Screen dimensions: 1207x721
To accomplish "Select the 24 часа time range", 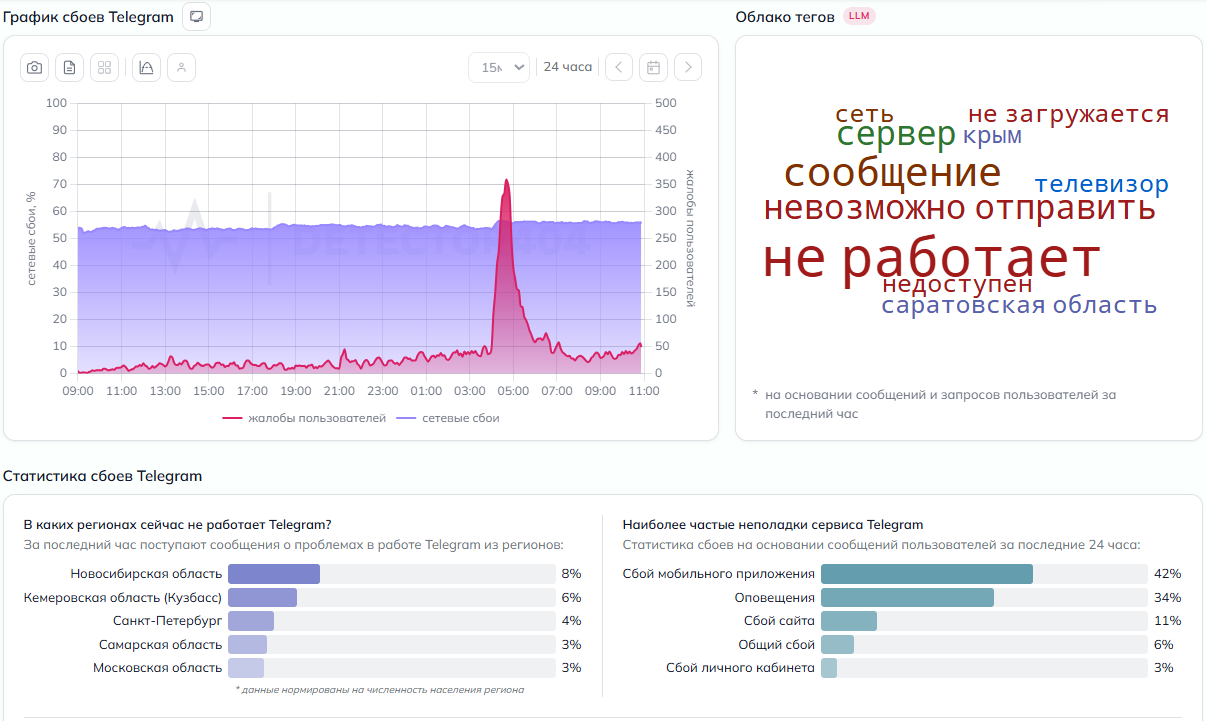I will 568,67.
